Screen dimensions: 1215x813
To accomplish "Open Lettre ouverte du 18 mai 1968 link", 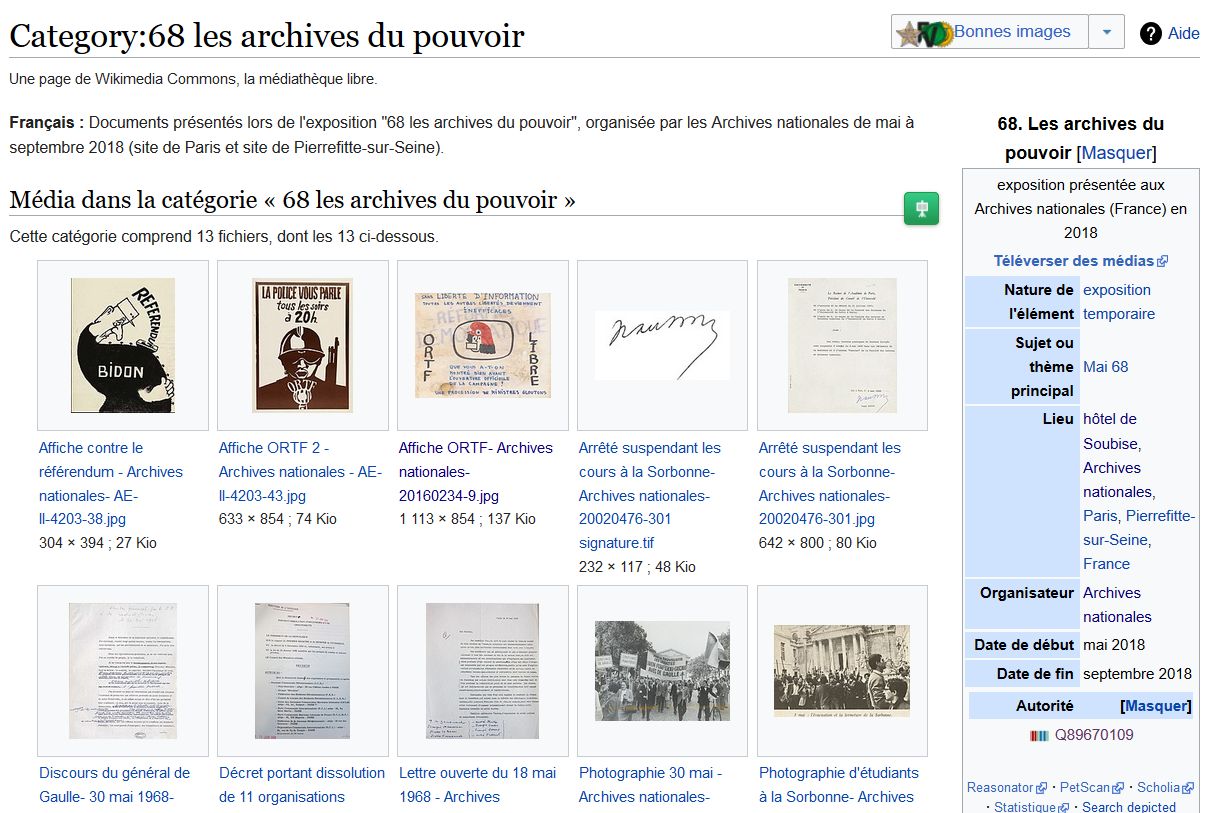I will 478,785.
